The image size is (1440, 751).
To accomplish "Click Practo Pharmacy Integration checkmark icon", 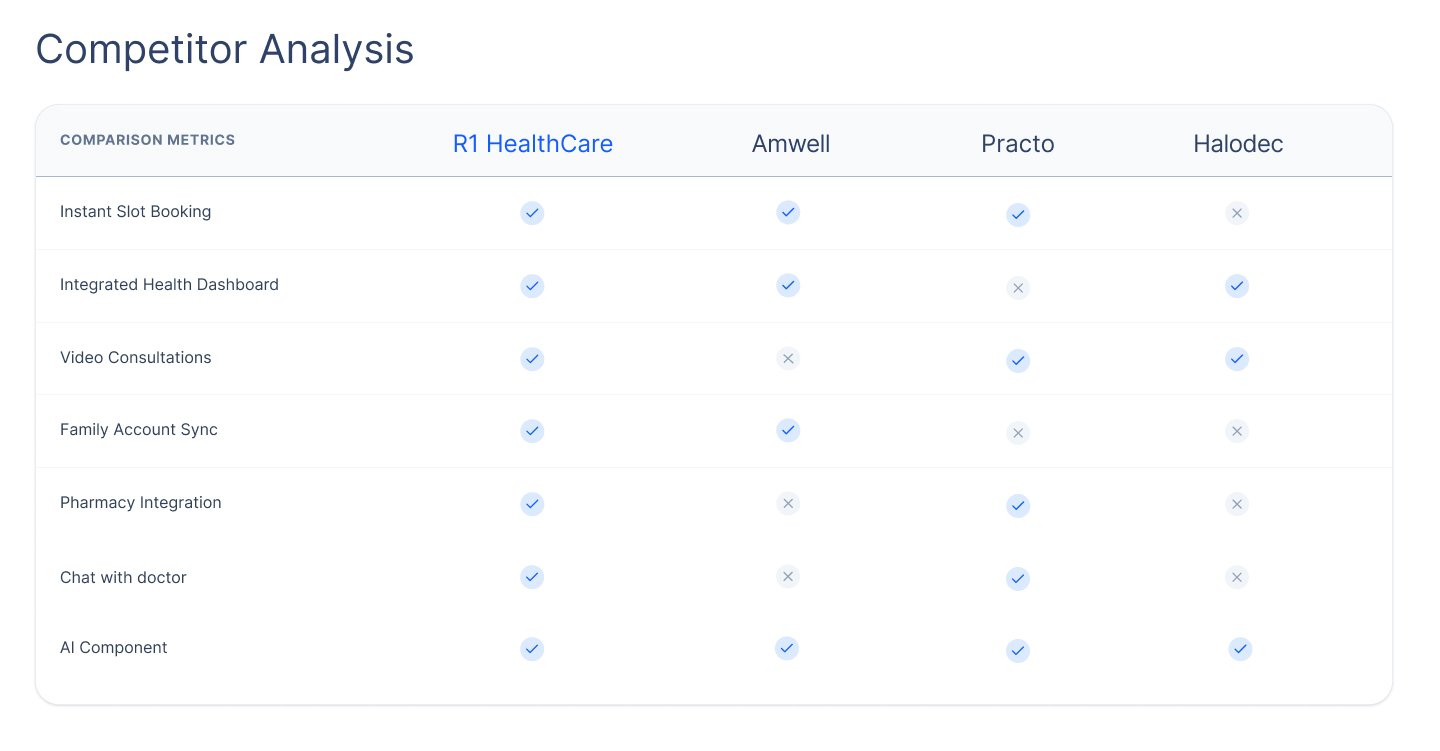I will pyautogui.click(x=1018, y=506).
